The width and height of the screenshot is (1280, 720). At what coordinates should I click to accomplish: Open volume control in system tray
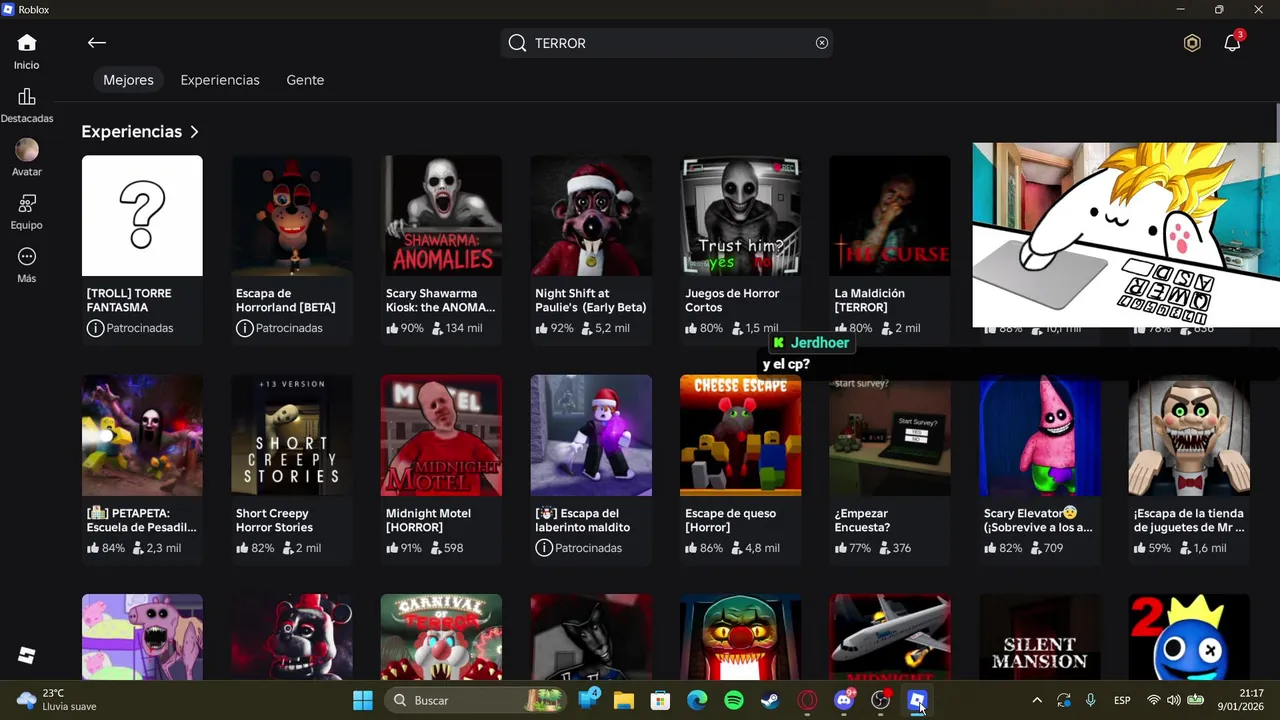click(1173, 700)
